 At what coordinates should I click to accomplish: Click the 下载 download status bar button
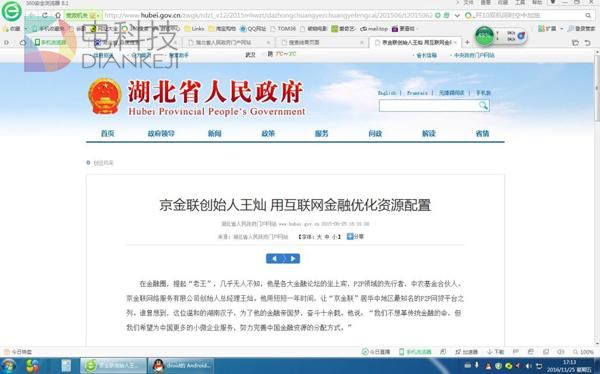coord(496,352)
